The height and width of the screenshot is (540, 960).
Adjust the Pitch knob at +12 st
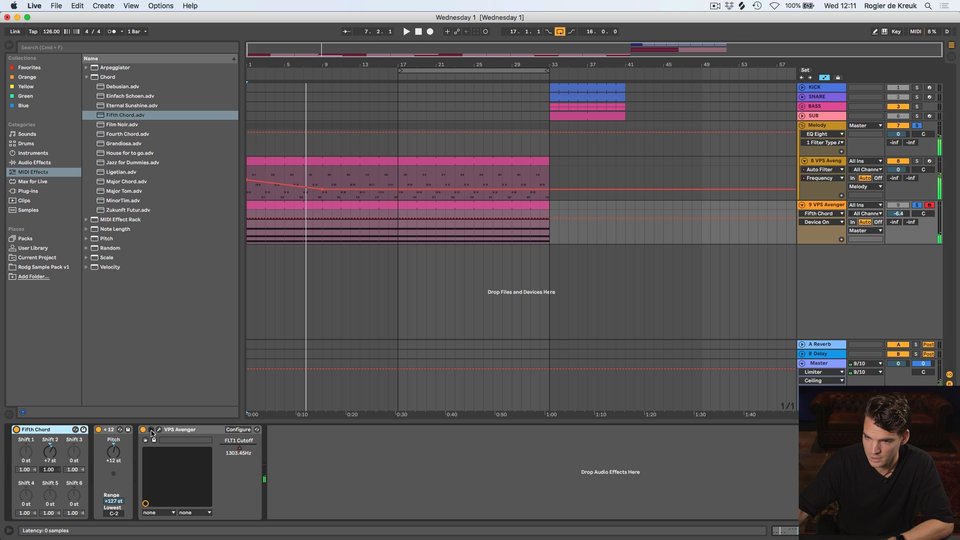(x=113, y=452)
